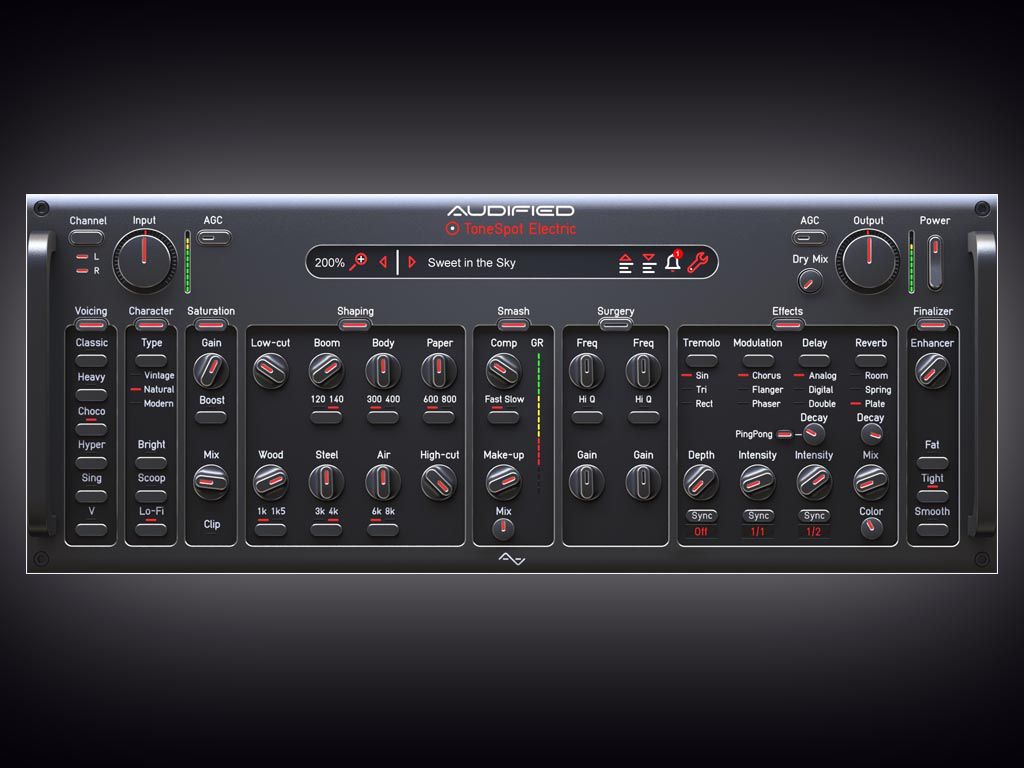Image resolution: width=1024 pixels, height=768 pixels.
Task: Toggle the Smash section on/off
Action: pos(513,325)
